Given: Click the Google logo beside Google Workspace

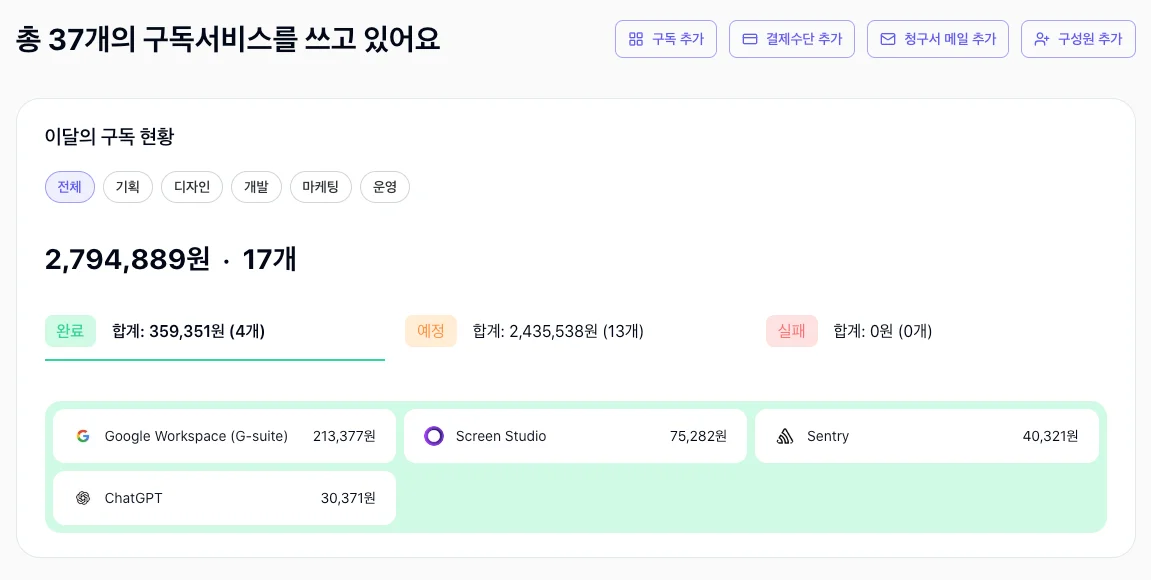Looking at the screenshot, I should pos(83,436).
